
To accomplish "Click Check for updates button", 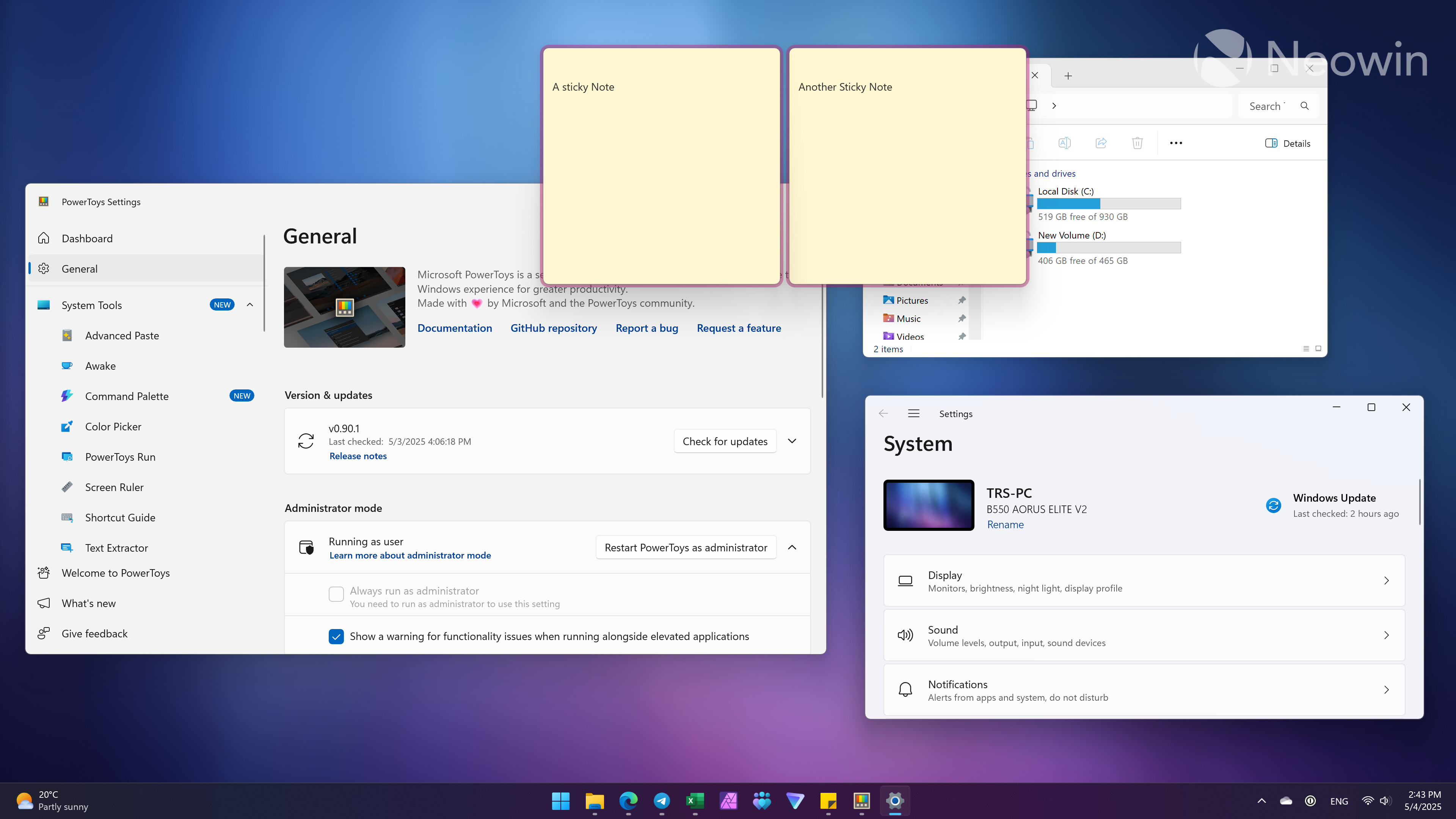I will pos(725,441).
